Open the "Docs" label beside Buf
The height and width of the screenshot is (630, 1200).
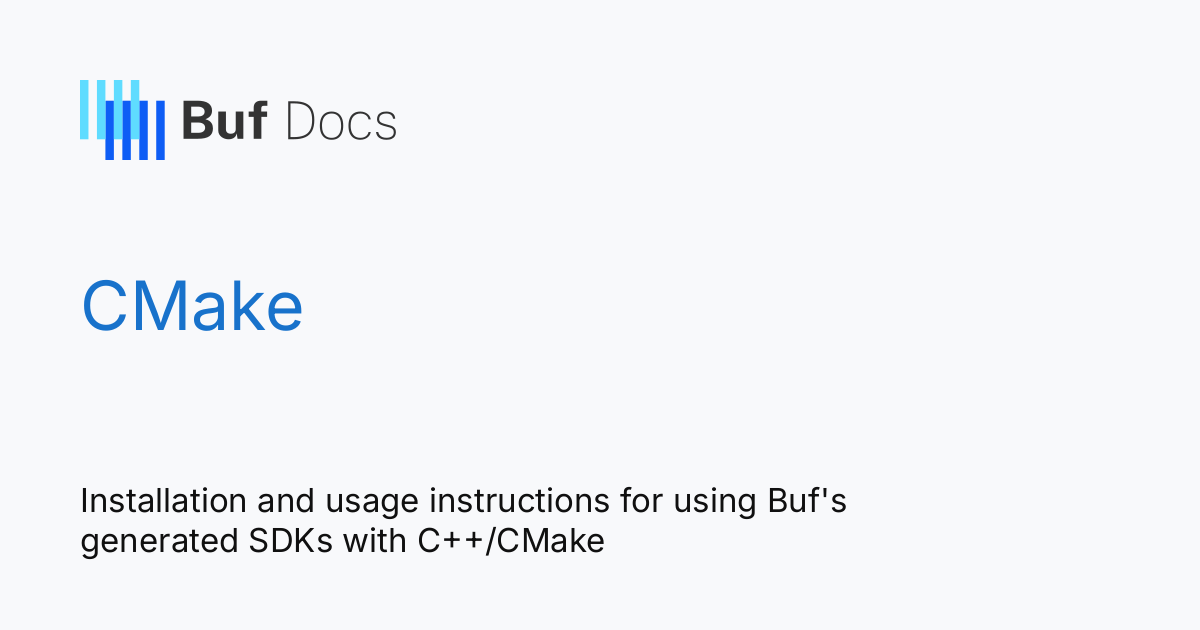coord(341,122)
